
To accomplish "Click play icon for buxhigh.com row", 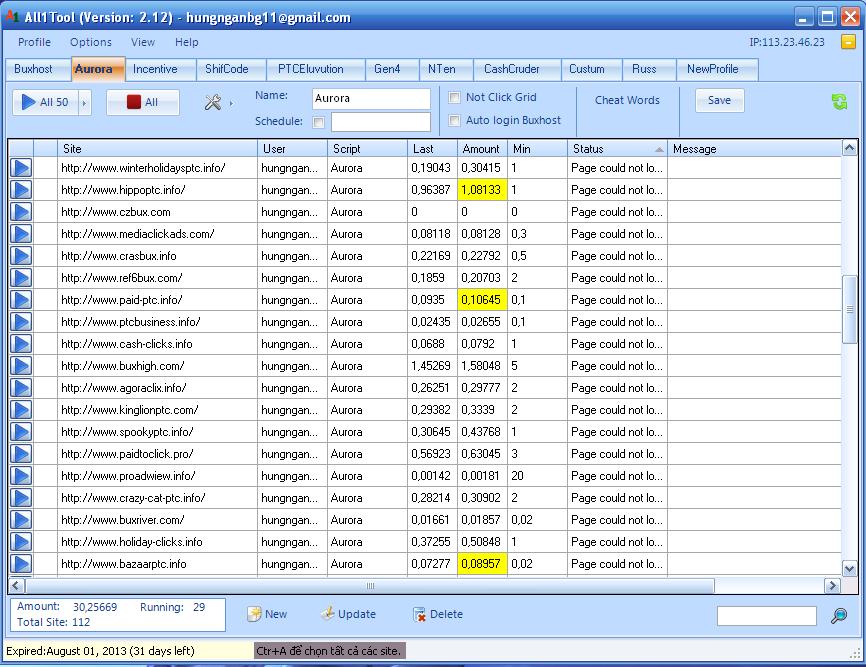I will coord(21,366).
